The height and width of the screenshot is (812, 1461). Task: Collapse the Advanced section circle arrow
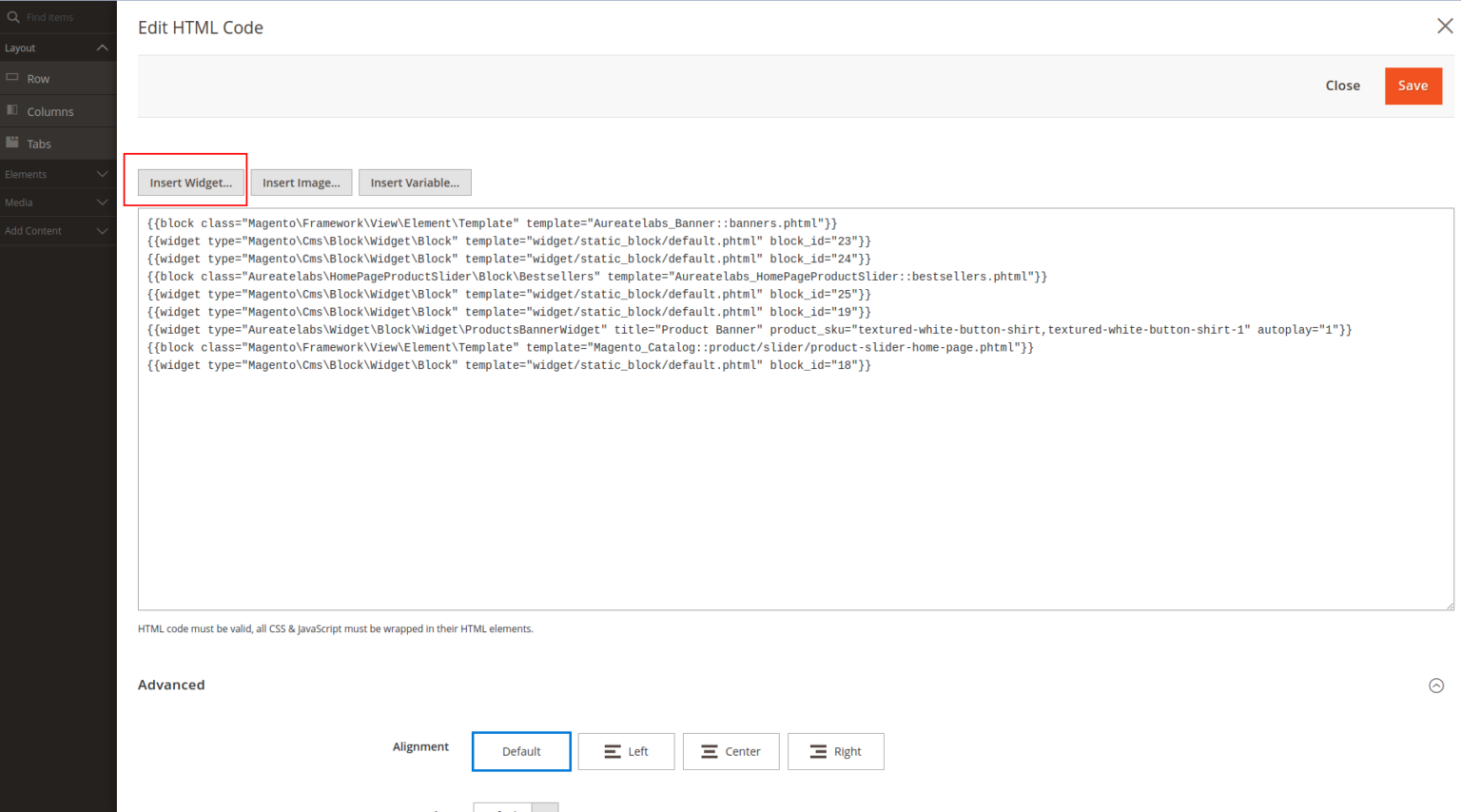(x=1435, y=686)
